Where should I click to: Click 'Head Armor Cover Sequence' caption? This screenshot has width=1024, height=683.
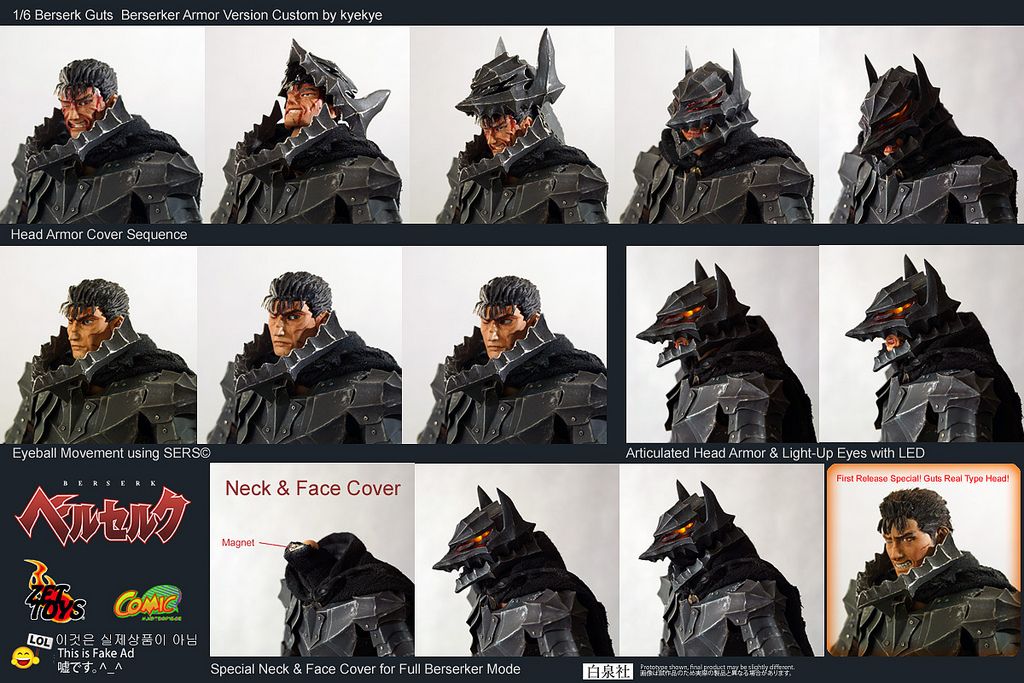click(99, 234)
